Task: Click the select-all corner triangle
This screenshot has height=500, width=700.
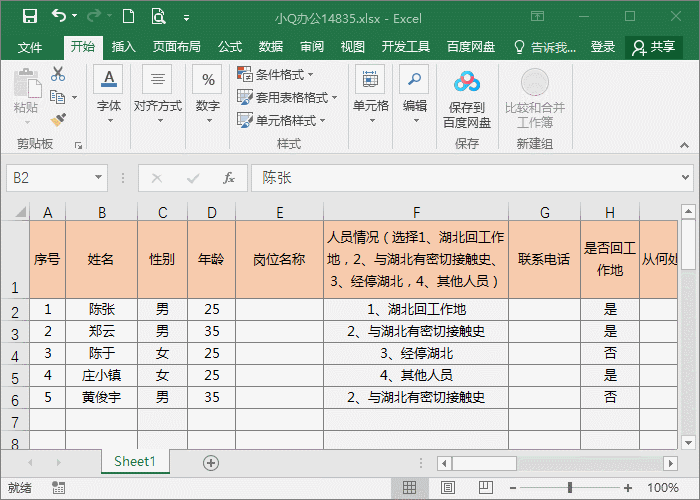Action: (x=20, y=211)
